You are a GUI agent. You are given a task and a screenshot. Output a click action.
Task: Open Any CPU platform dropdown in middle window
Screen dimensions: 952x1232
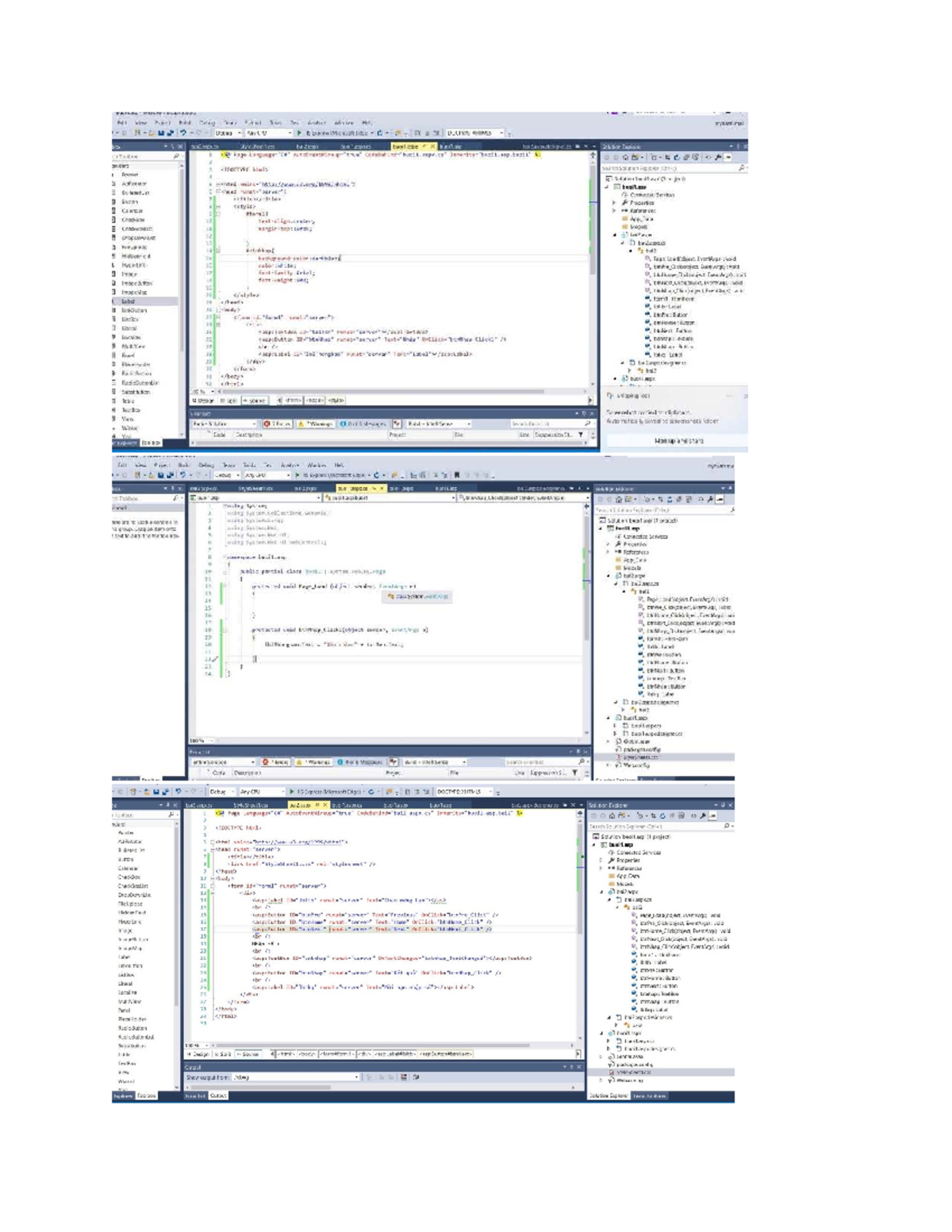[268, 474]
